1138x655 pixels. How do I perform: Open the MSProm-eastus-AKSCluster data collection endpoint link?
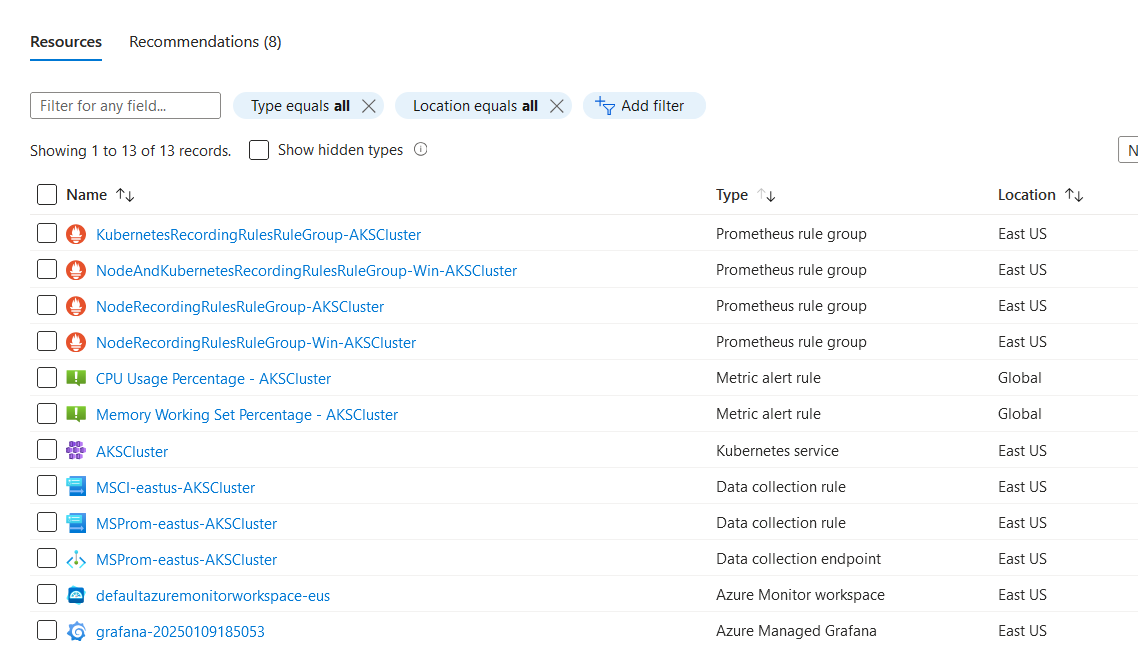coord(187,560)
